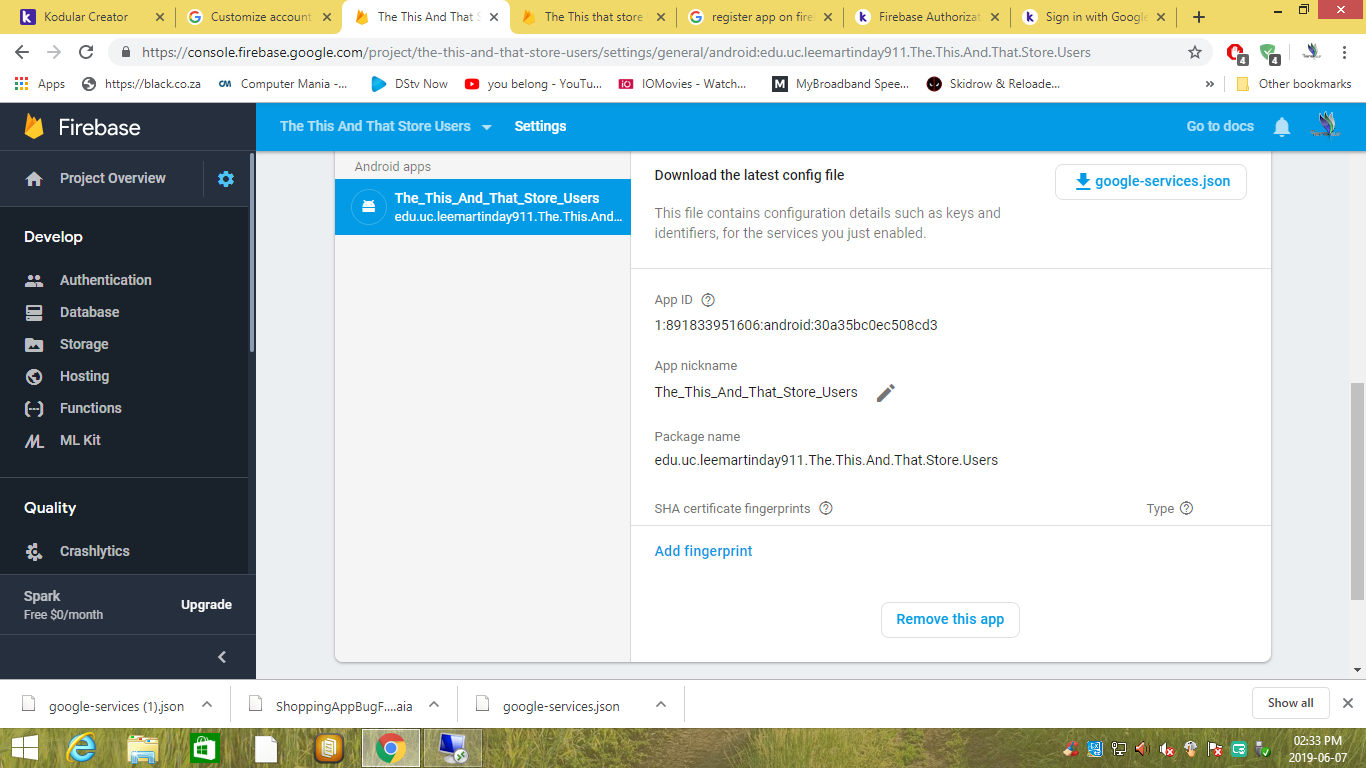The image size is (1366, 768).
Task: Open Crashlytics under Quality
Action: point(94,551)
